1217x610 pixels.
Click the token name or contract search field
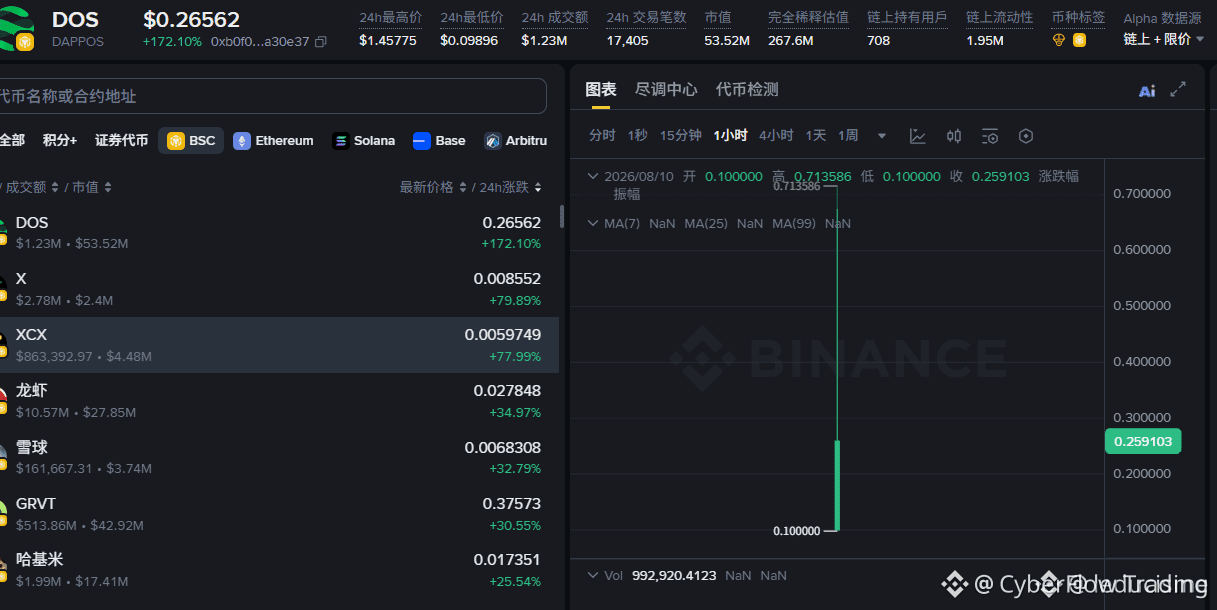coord(272,96)
